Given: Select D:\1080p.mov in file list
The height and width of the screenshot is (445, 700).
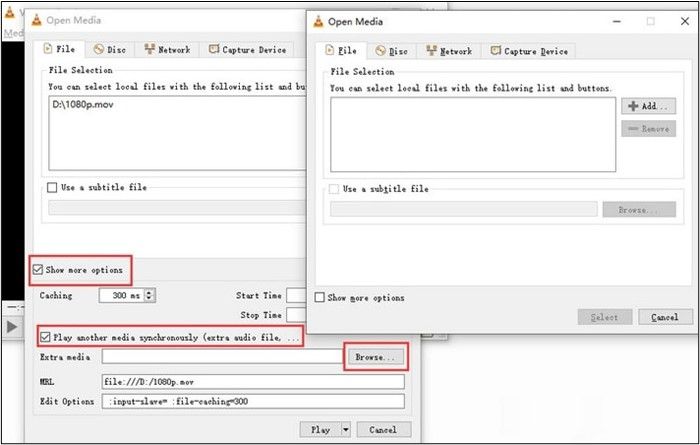Looking at the screenshot, I should click(x=83, y=105).
